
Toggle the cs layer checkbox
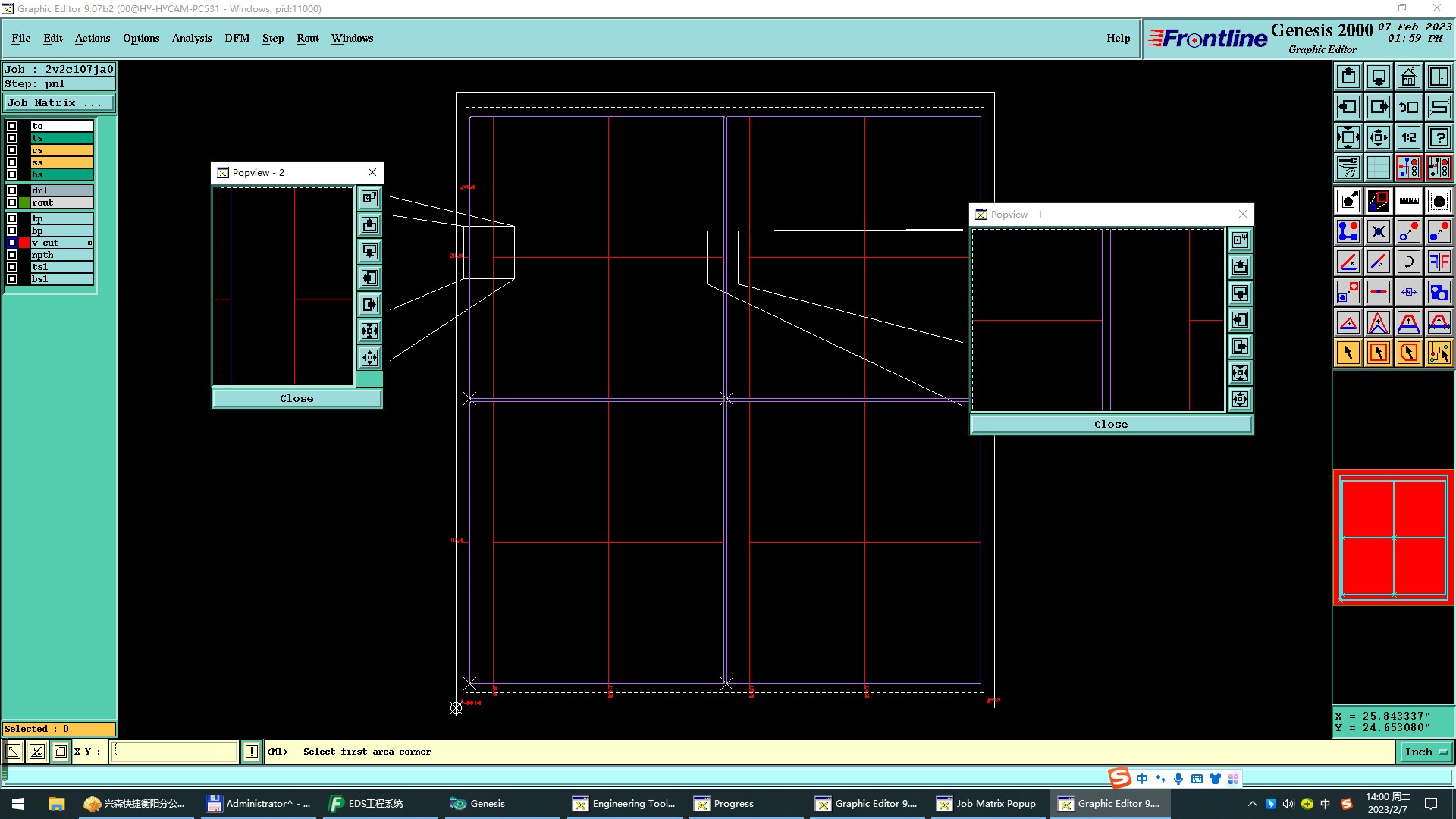coord(12,150)
